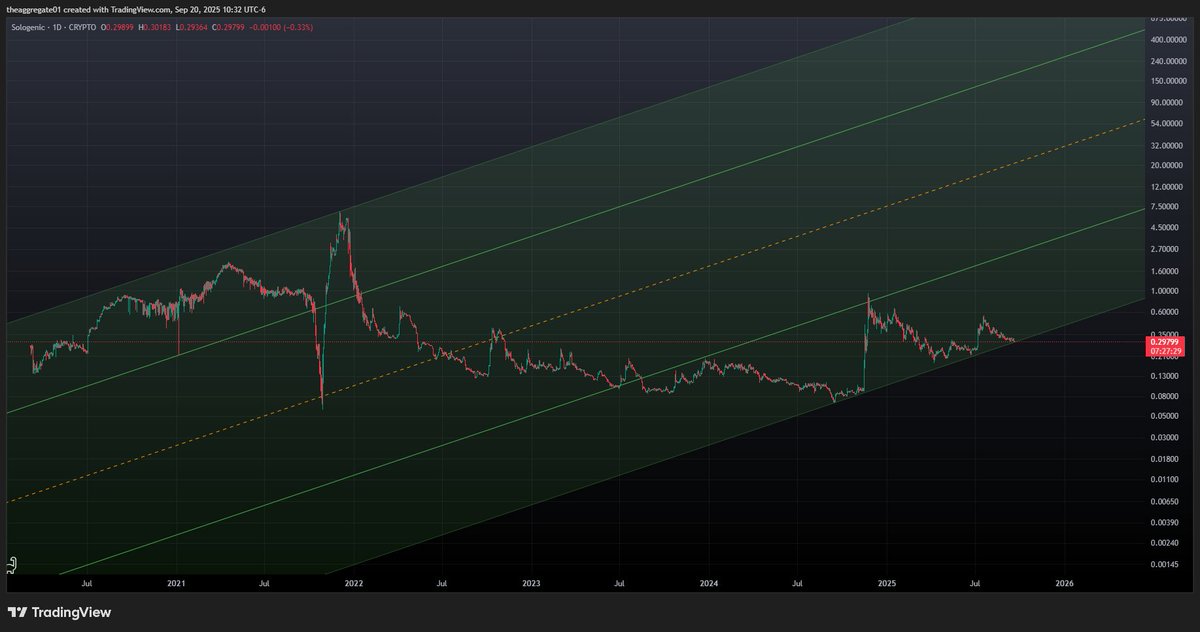This screenshot has height=632, width=1200.
Task: Click the 2022 label on the time axis
Action: [x=354, y=582]
